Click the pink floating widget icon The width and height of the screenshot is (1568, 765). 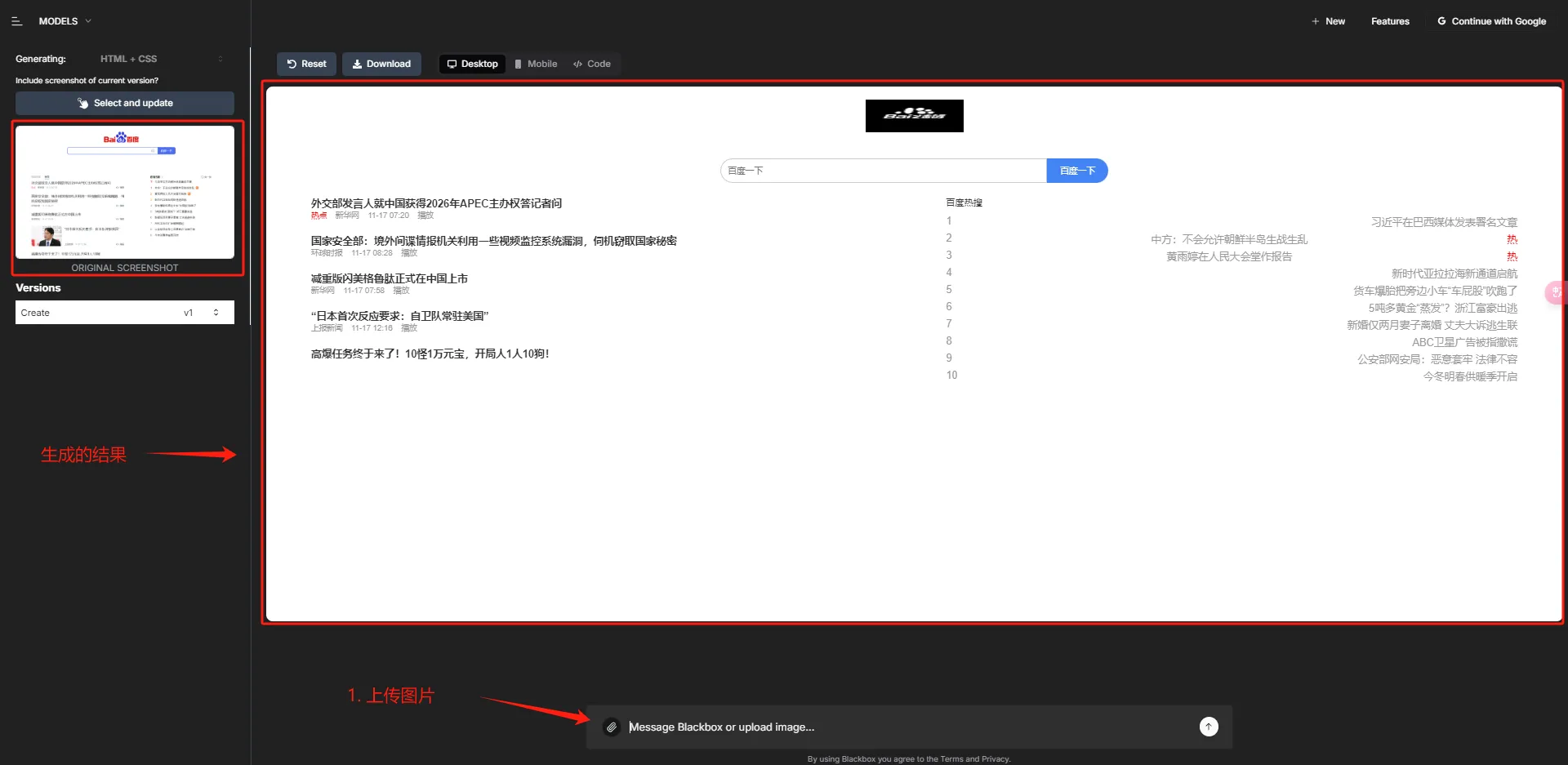pos(1557,292)
